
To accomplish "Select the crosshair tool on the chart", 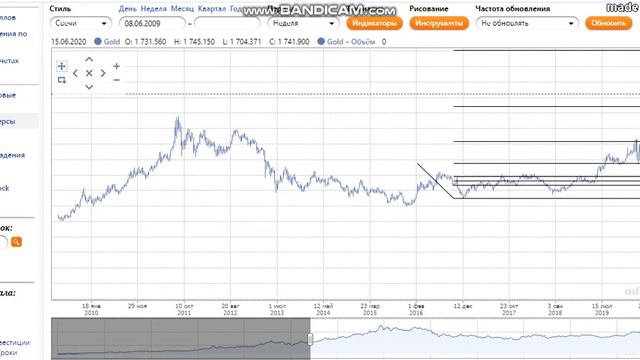I will (x=62, y=66).
